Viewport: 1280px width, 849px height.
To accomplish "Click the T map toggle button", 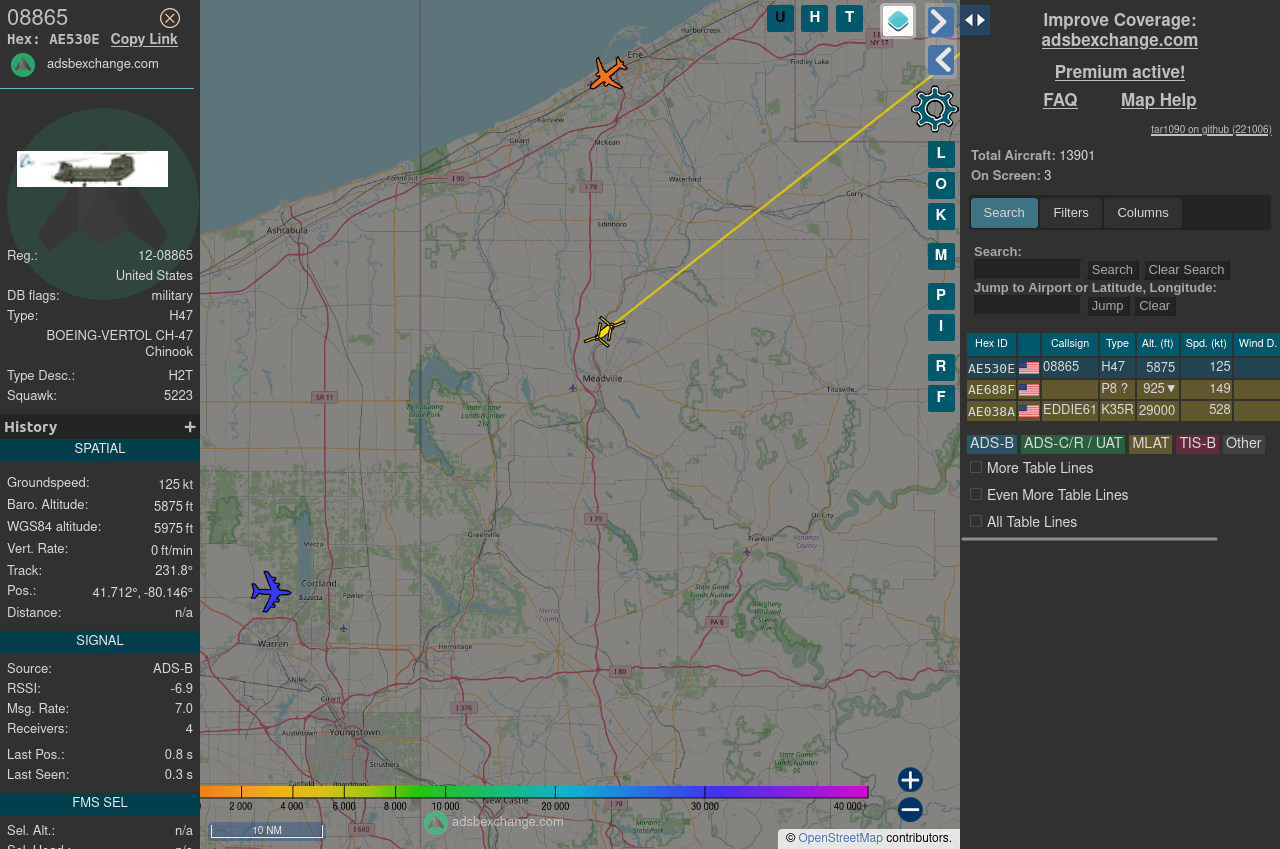I will (849, 18).
